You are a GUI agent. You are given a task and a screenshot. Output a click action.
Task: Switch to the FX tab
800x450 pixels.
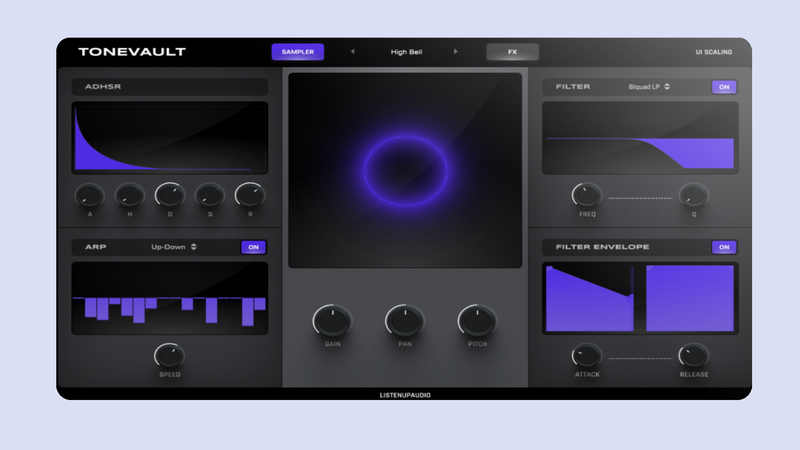pyautogui.click(x=512, y=52)
